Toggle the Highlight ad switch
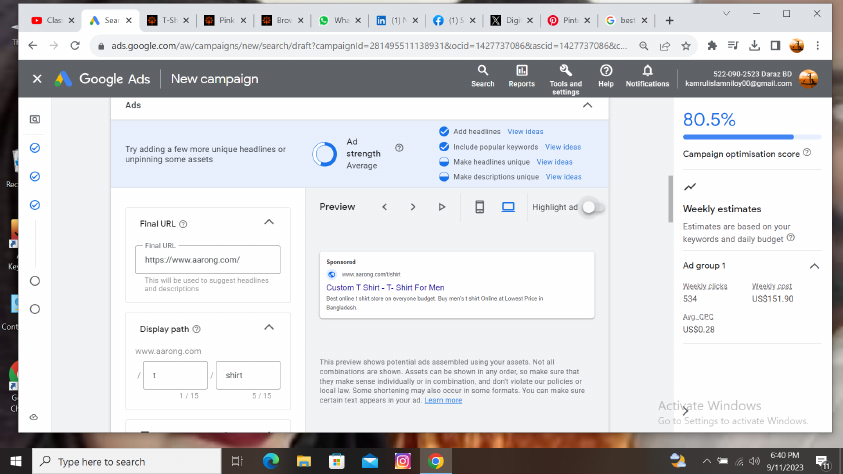 pos(594,207)
